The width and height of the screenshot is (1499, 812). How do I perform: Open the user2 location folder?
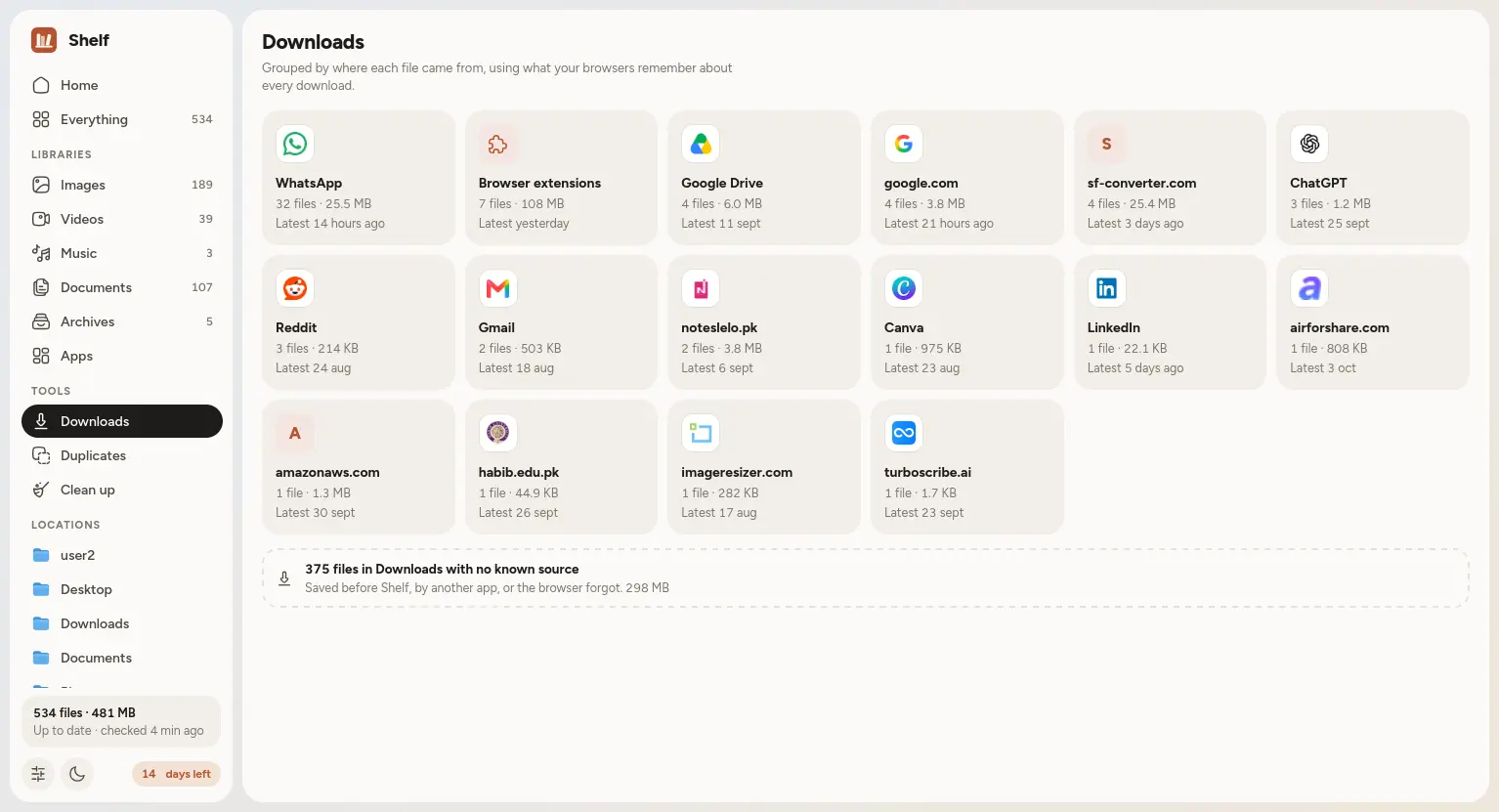pos(122,555)
